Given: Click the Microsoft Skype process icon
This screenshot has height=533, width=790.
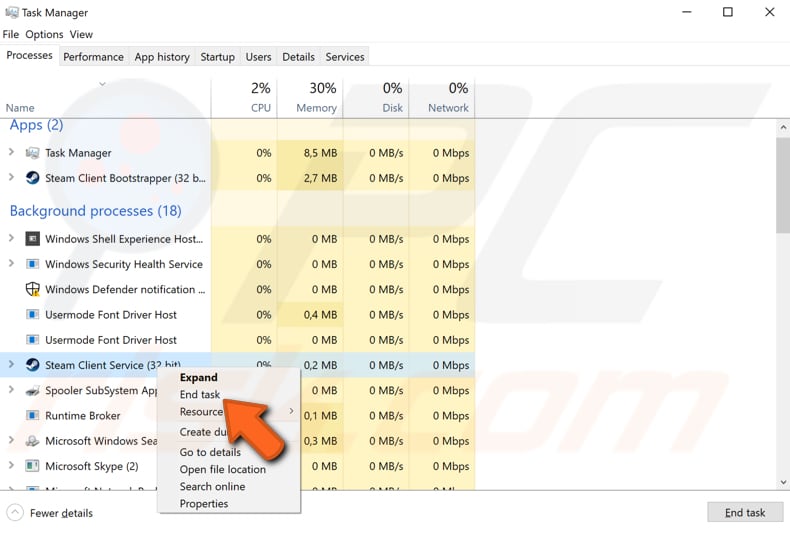Looking at the screenshot, I should click(32, 466).
